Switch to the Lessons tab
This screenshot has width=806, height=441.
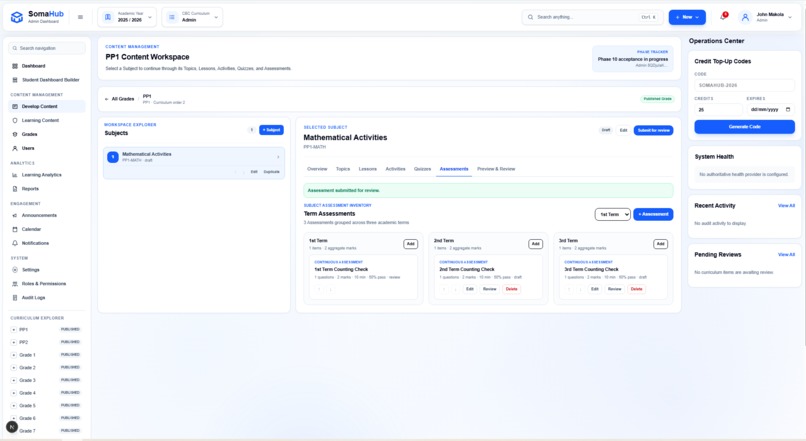click(x=368, y=169)
